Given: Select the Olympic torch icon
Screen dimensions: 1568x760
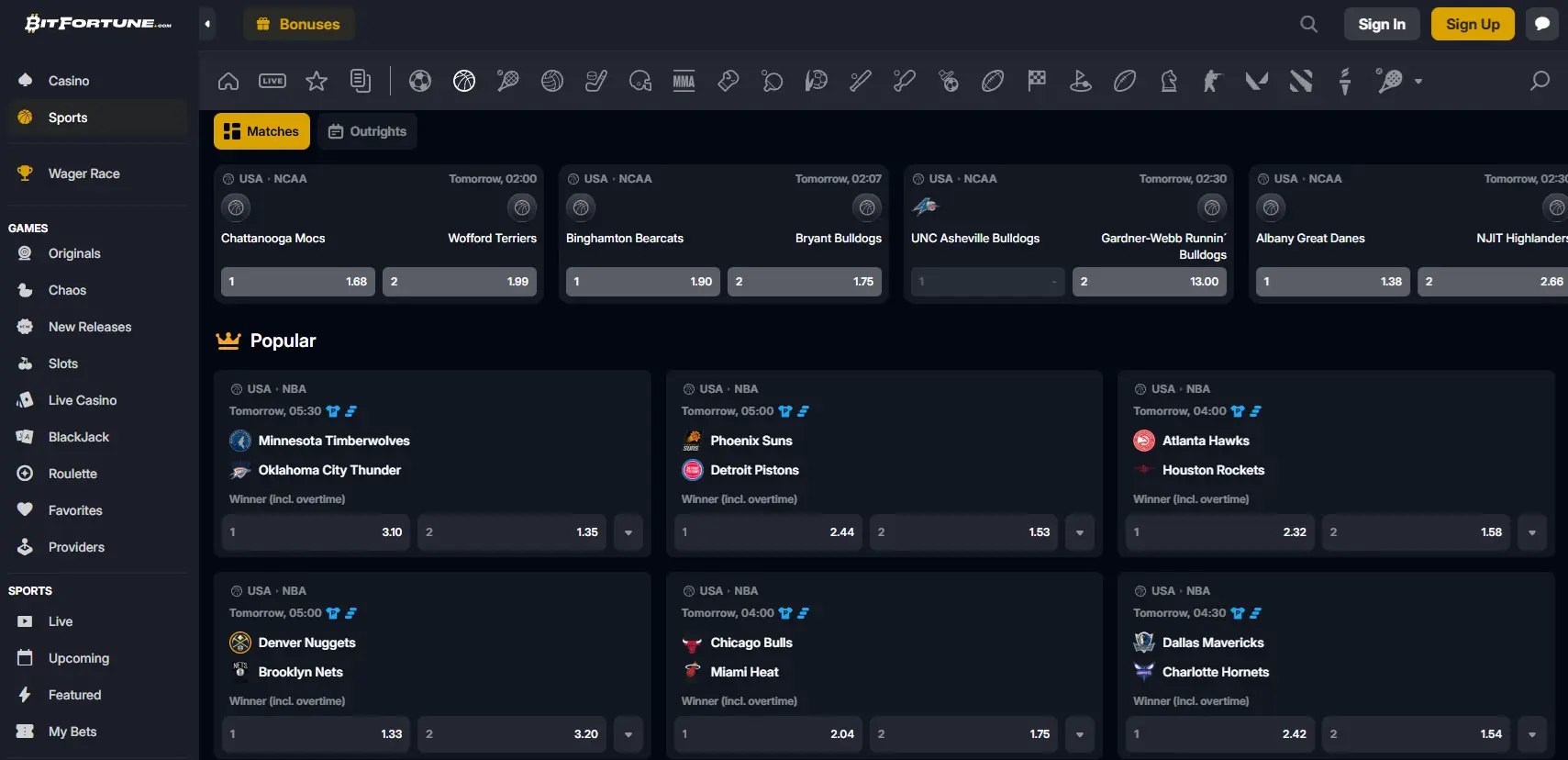Looking at the screenshot, I should coord(1345,81).
